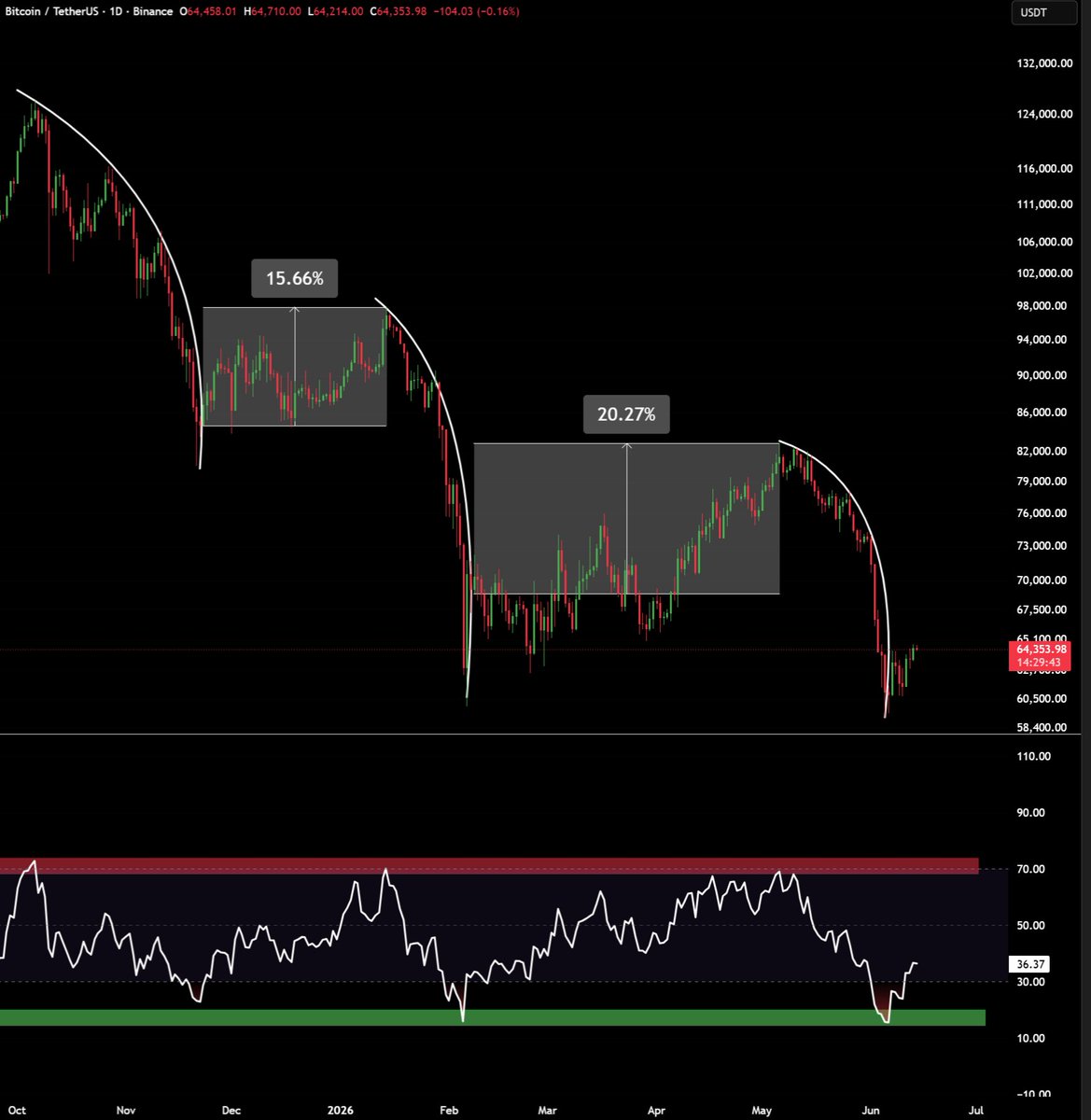Click the Feb label on time axis
This screenshot has height=1120, width=1091.
point(449,1111)
